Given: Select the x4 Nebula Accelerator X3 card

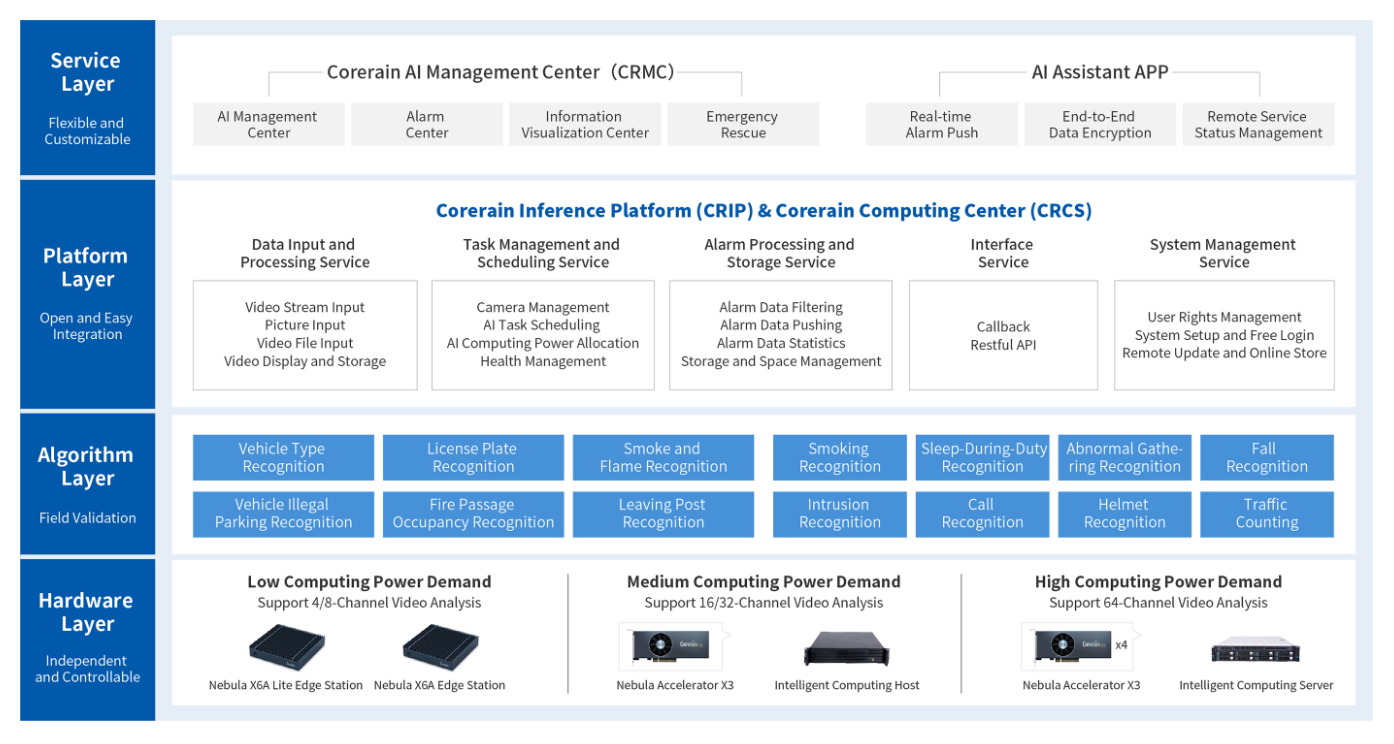Looking at the screenshot, I should coord(1070,645).
